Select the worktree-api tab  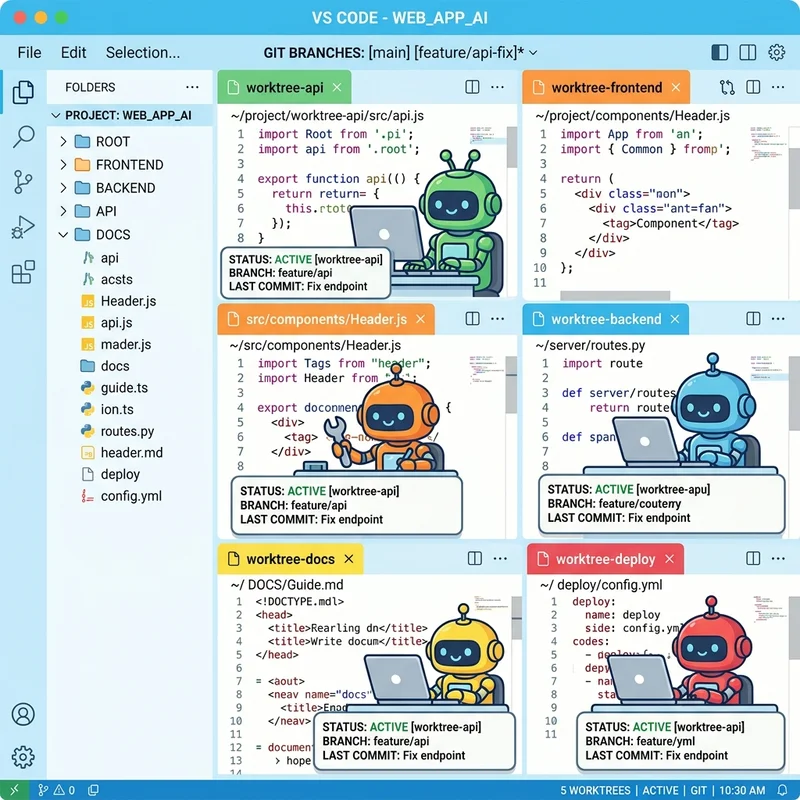click(x=284, y=87)
